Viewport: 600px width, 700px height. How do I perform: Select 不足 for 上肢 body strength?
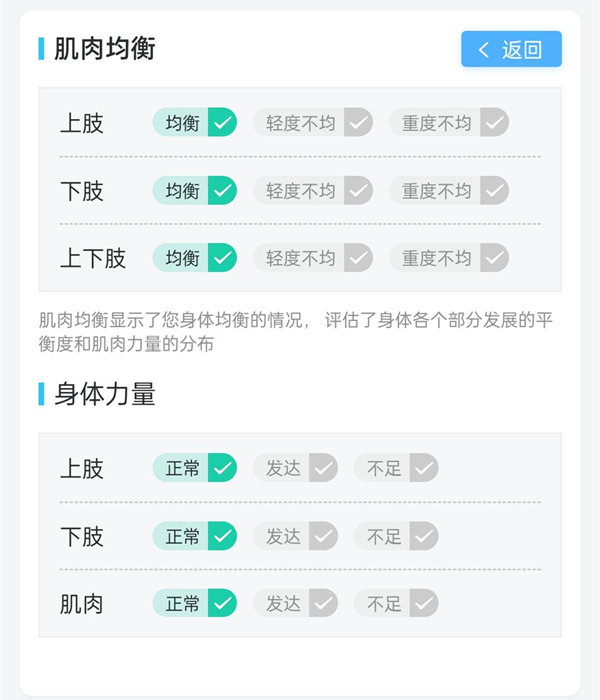click(396, 468)
